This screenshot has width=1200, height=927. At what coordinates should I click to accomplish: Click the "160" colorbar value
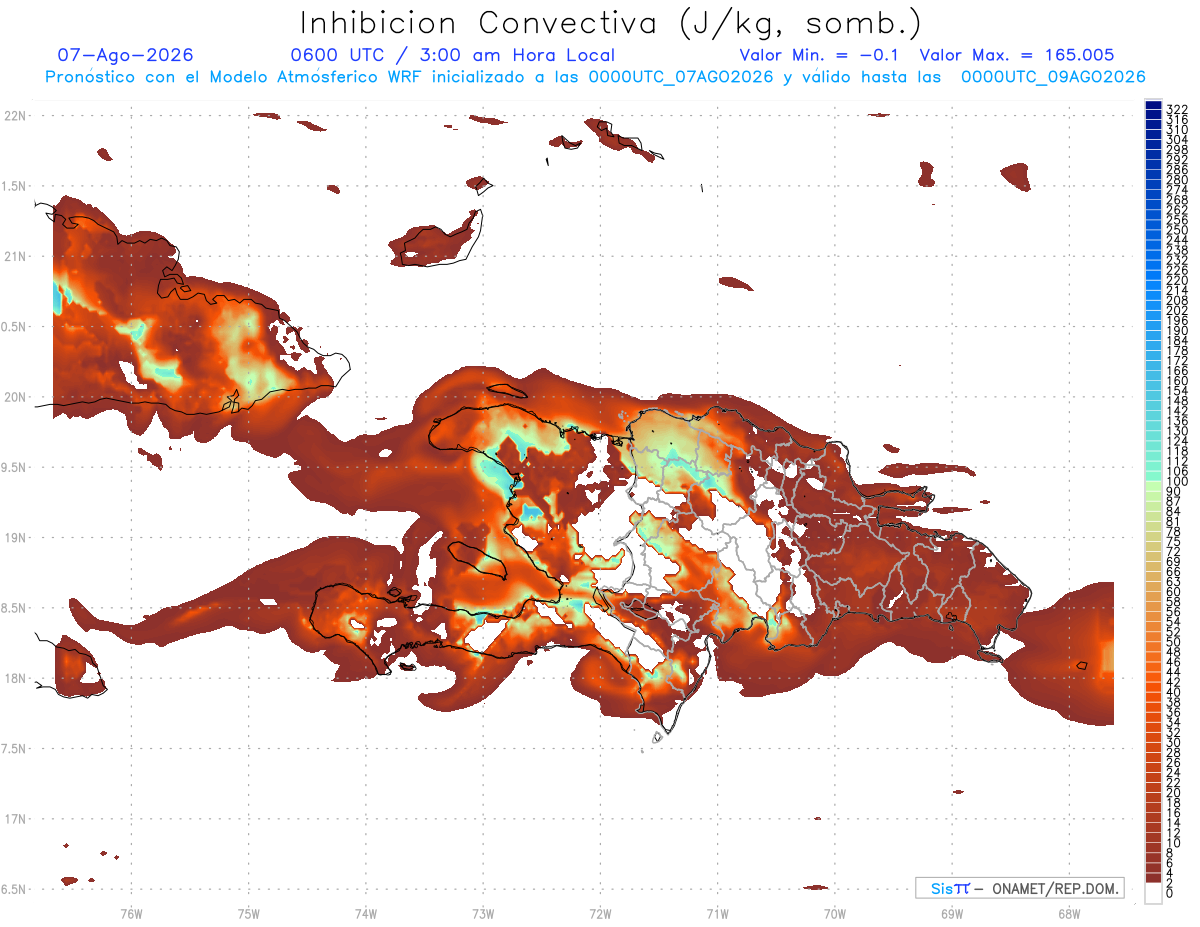(1176, 381)
